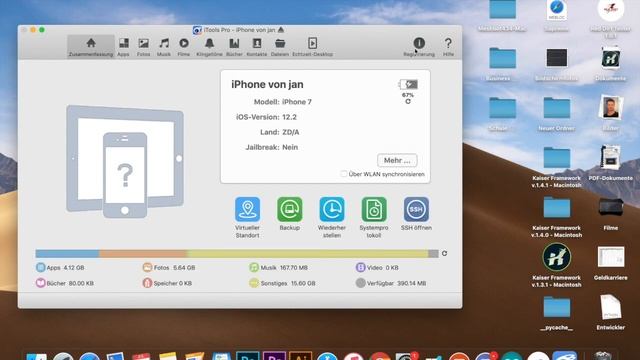Open the Filme toolbar section
Viewport: 640px width, 360px height.
coord(184,47)
